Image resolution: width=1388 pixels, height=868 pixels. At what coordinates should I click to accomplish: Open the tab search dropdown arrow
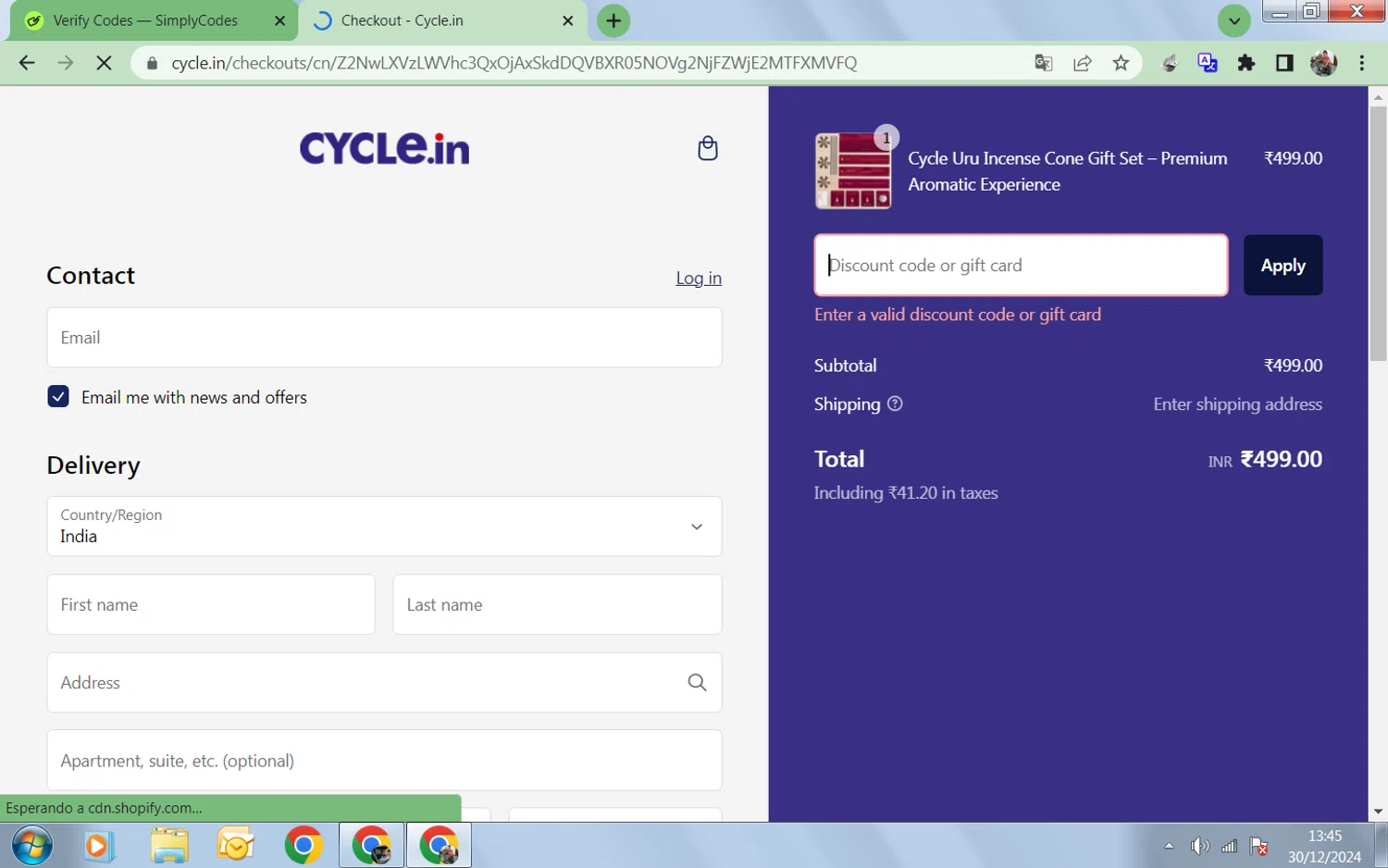1233,20
